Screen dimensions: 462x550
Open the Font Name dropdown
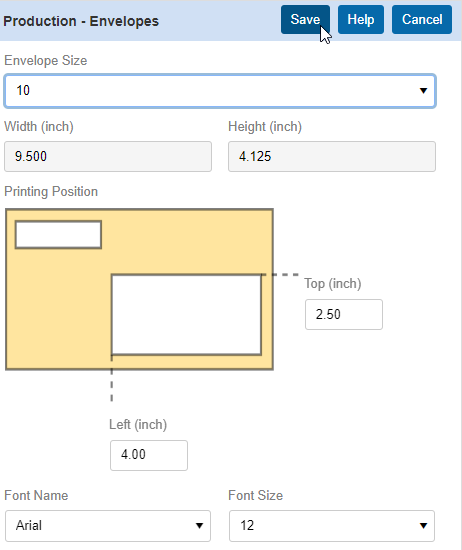click(108, 526)
